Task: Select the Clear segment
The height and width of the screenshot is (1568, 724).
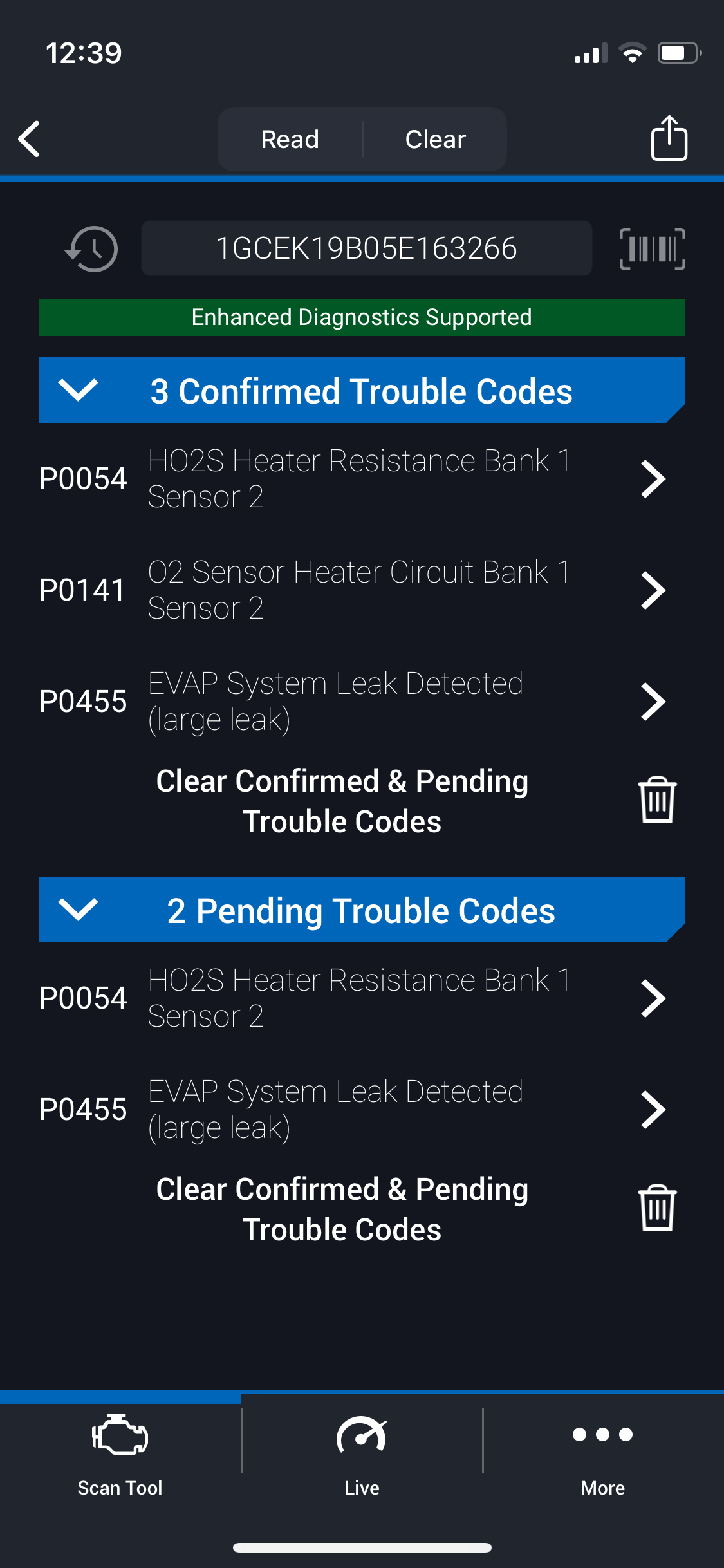Action: click(x=435, y=140)
